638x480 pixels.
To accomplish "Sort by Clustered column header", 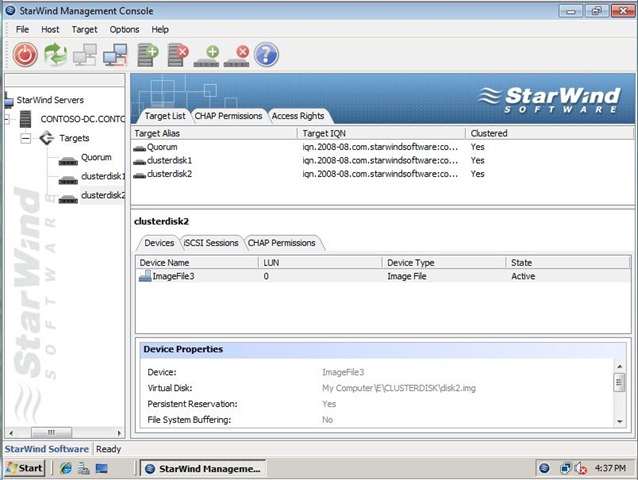I will coord(549,133).
